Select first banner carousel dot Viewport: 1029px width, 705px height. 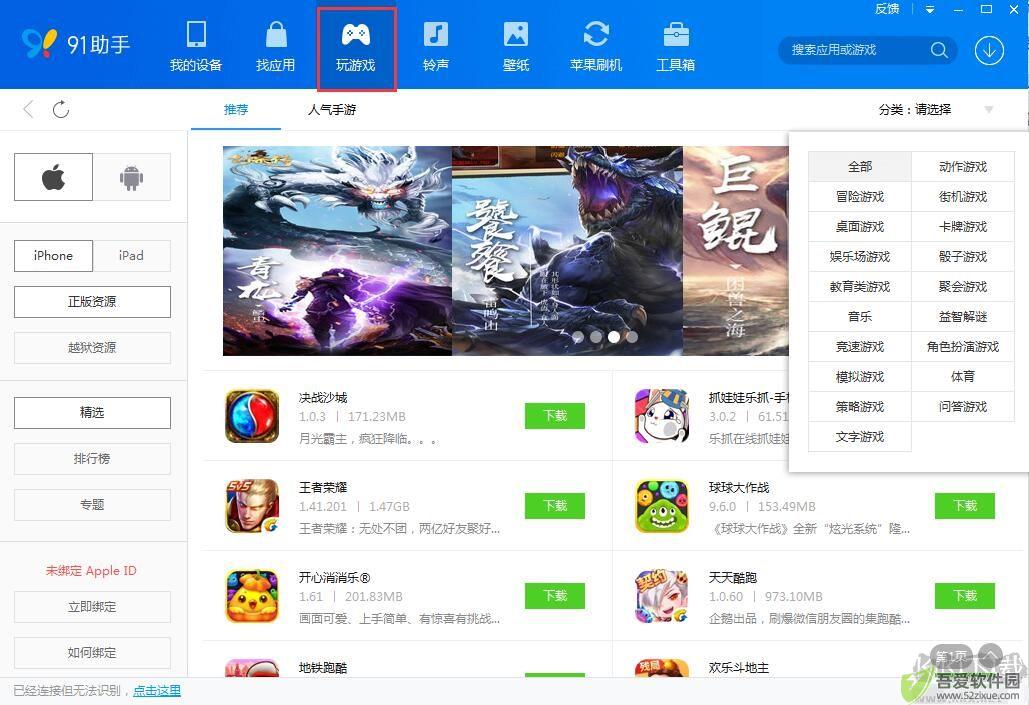pyautogui.click(x=578, y=337)
